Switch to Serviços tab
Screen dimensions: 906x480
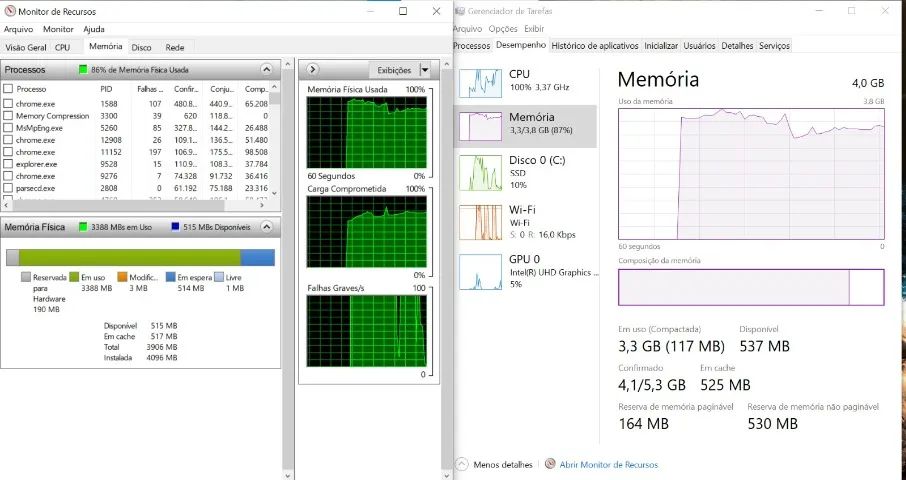[774, 46]
